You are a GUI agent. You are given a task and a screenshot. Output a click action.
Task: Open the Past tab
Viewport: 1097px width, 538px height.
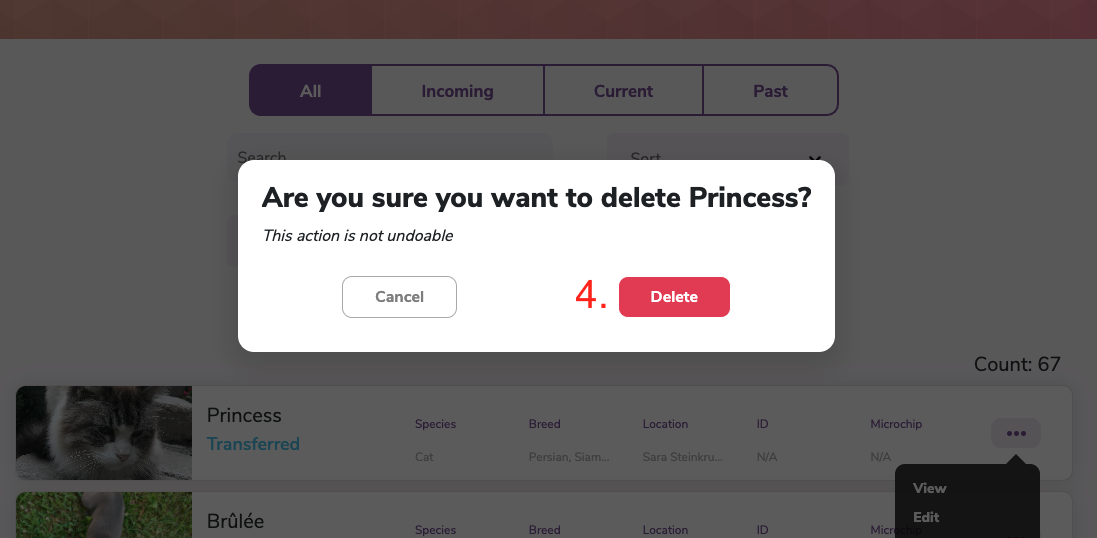tap(770, 91)
